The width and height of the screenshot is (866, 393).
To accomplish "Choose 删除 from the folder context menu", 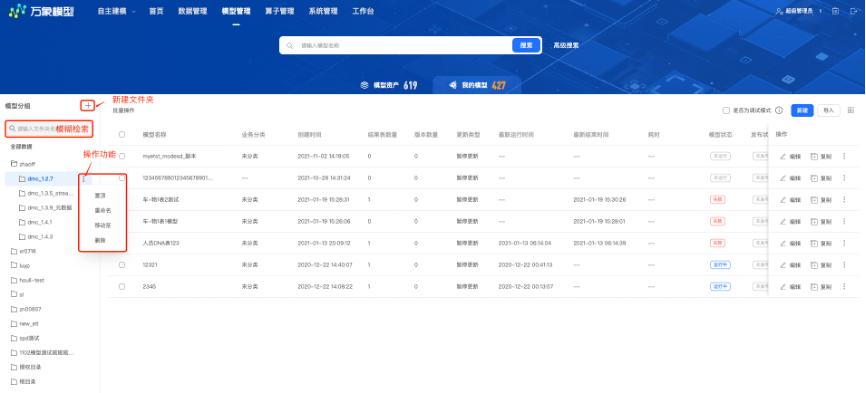I will 100,240.
